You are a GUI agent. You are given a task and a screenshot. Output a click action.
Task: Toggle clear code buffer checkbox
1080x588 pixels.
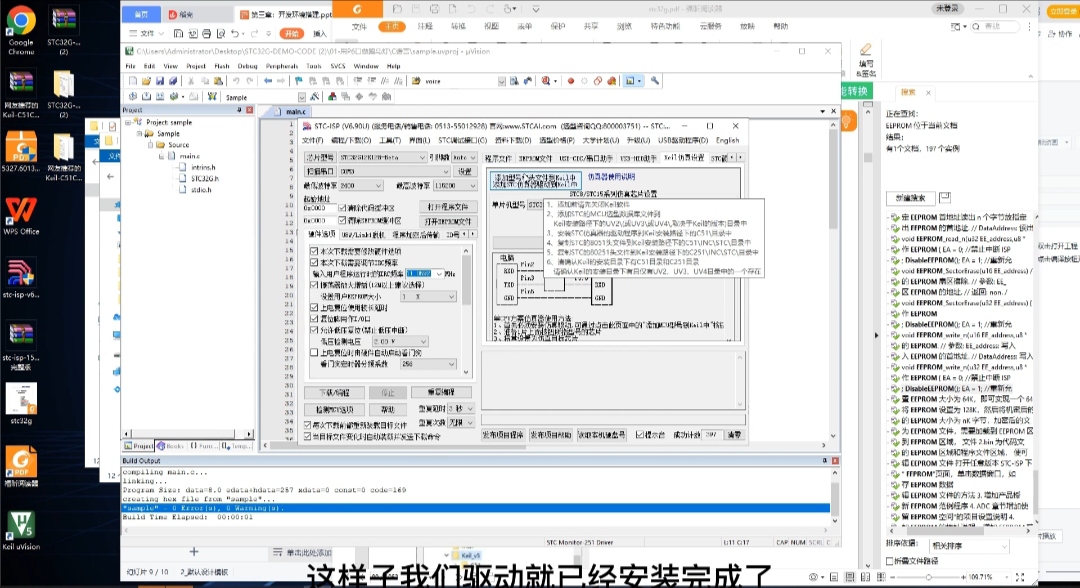[342, 207]
